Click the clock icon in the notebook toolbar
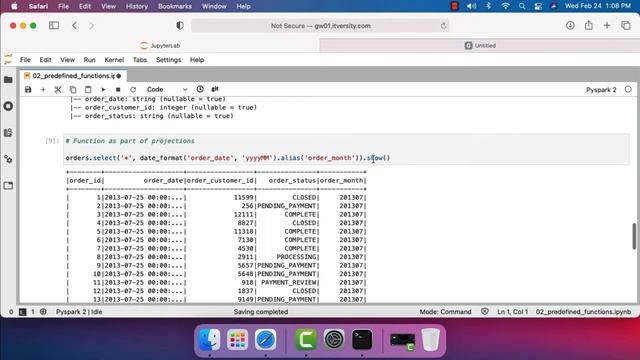The height and width of the screenshot is (360, 640). click(x=200, y=89)
